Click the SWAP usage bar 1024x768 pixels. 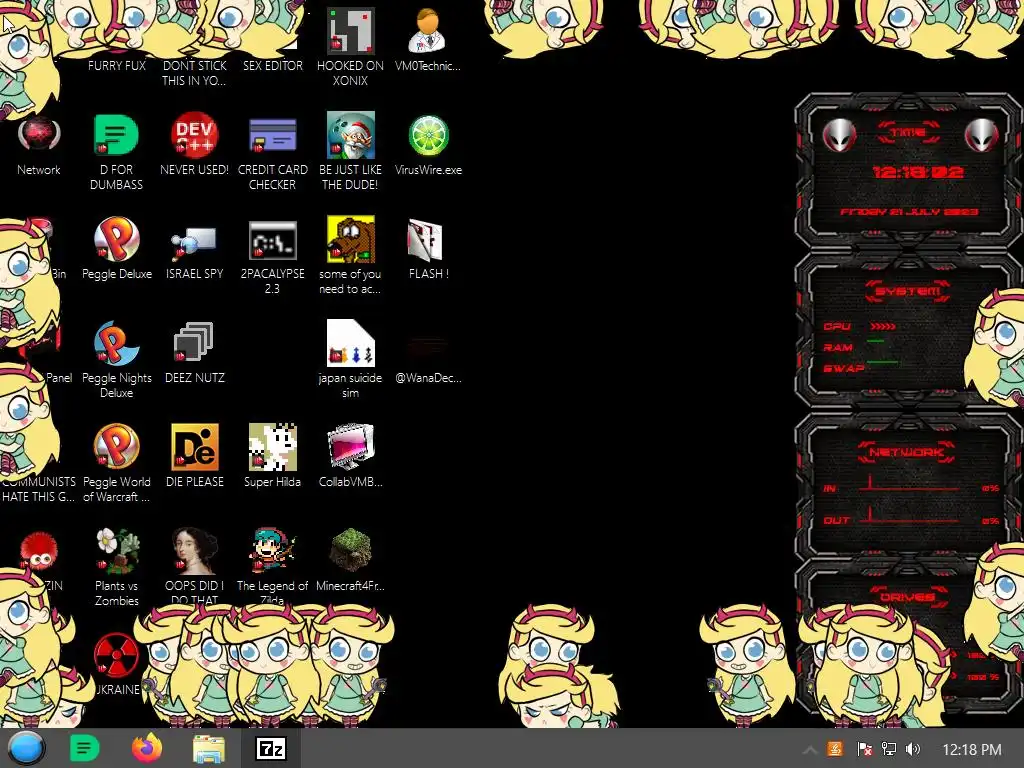[882, 361]
